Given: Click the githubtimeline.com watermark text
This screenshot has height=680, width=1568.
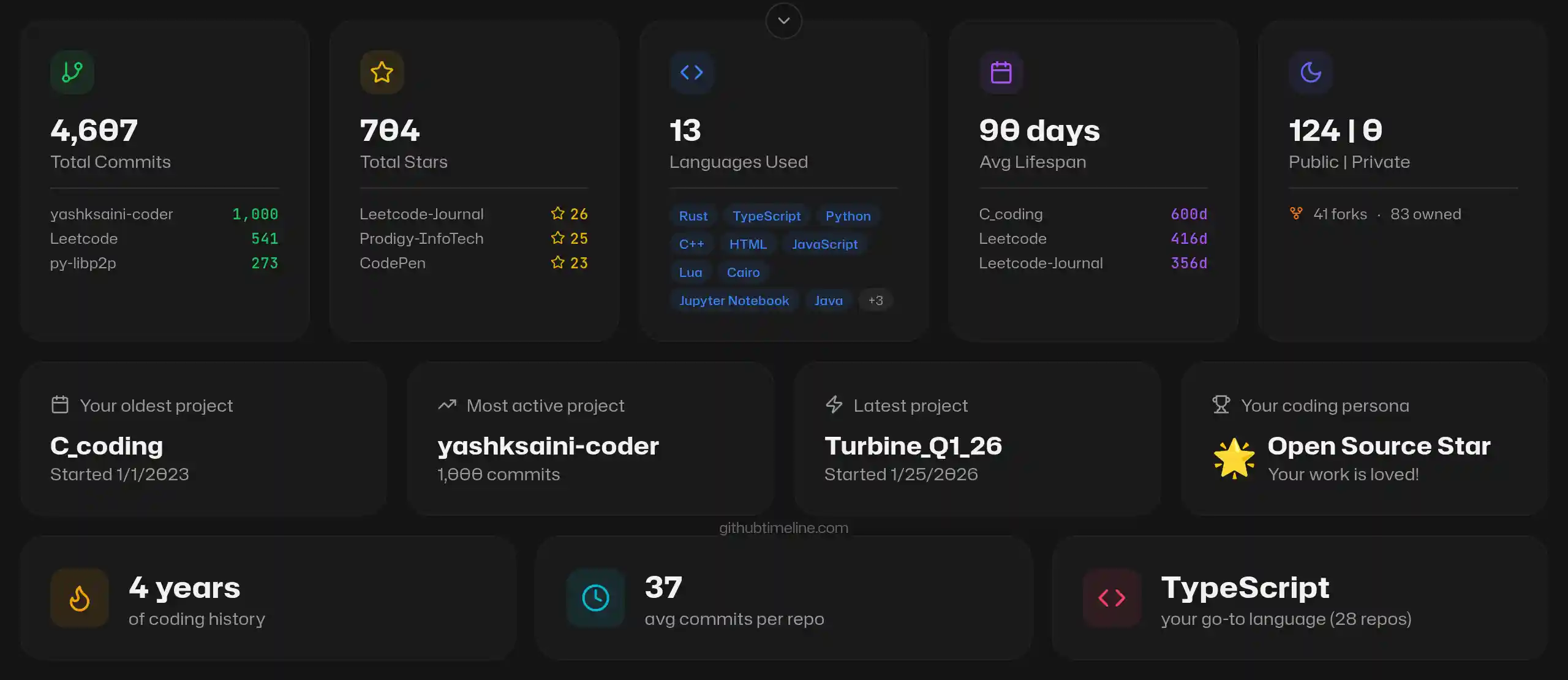Looking at the screenshot, I should click(783, 527).
